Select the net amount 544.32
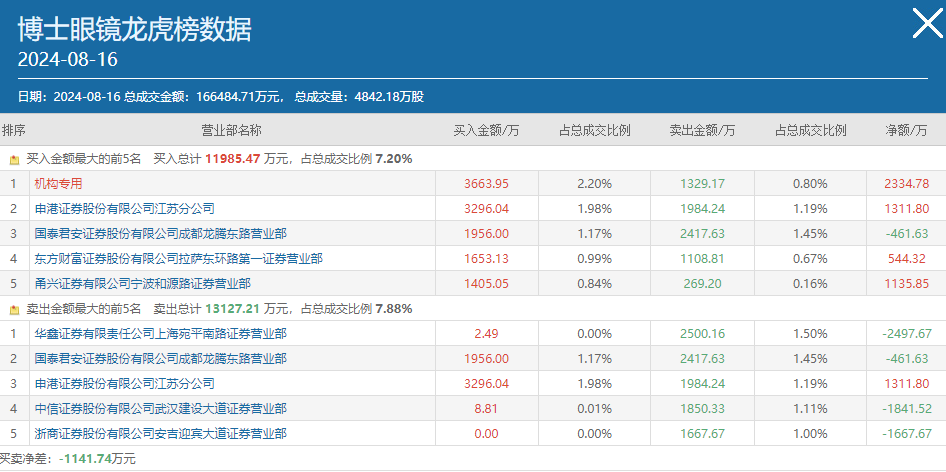This screenshot has width=946, height=472. [x=906, y=259]
